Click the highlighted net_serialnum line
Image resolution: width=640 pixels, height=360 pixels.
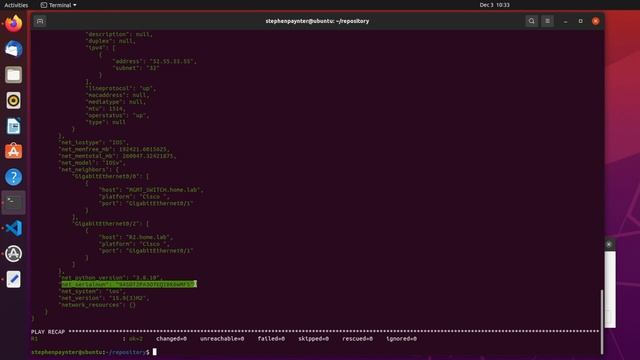(x=129, y=284)
